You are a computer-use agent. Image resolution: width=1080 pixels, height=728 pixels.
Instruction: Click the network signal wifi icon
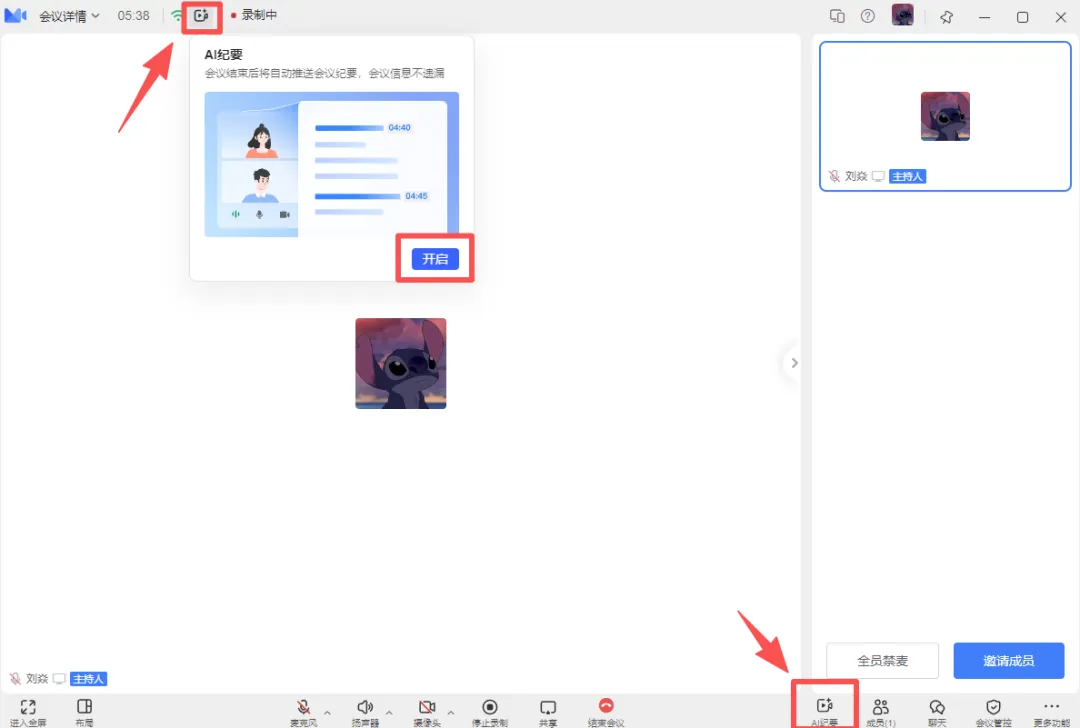coord(177,15)
